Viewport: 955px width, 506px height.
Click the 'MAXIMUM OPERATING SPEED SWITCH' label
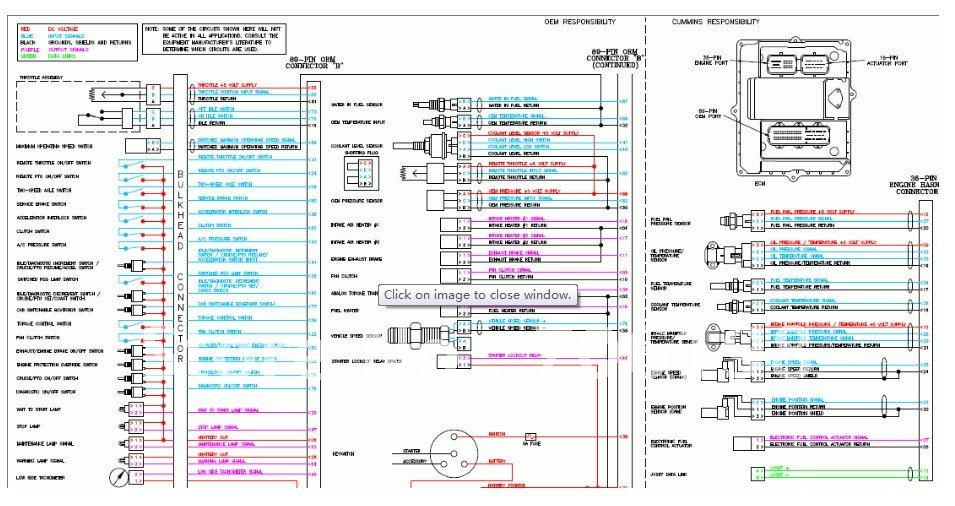click(54, 146)
